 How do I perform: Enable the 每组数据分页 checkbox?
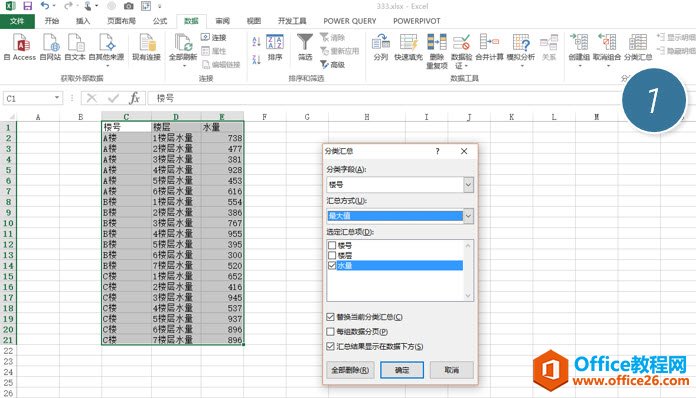coord(330,331)
